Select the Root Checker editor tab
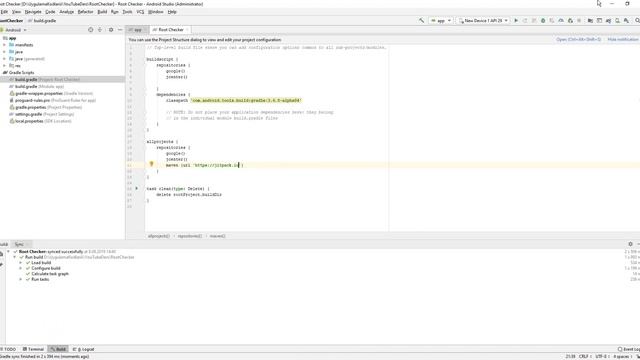Screen dimensions: 640x360 pos(171,30)
